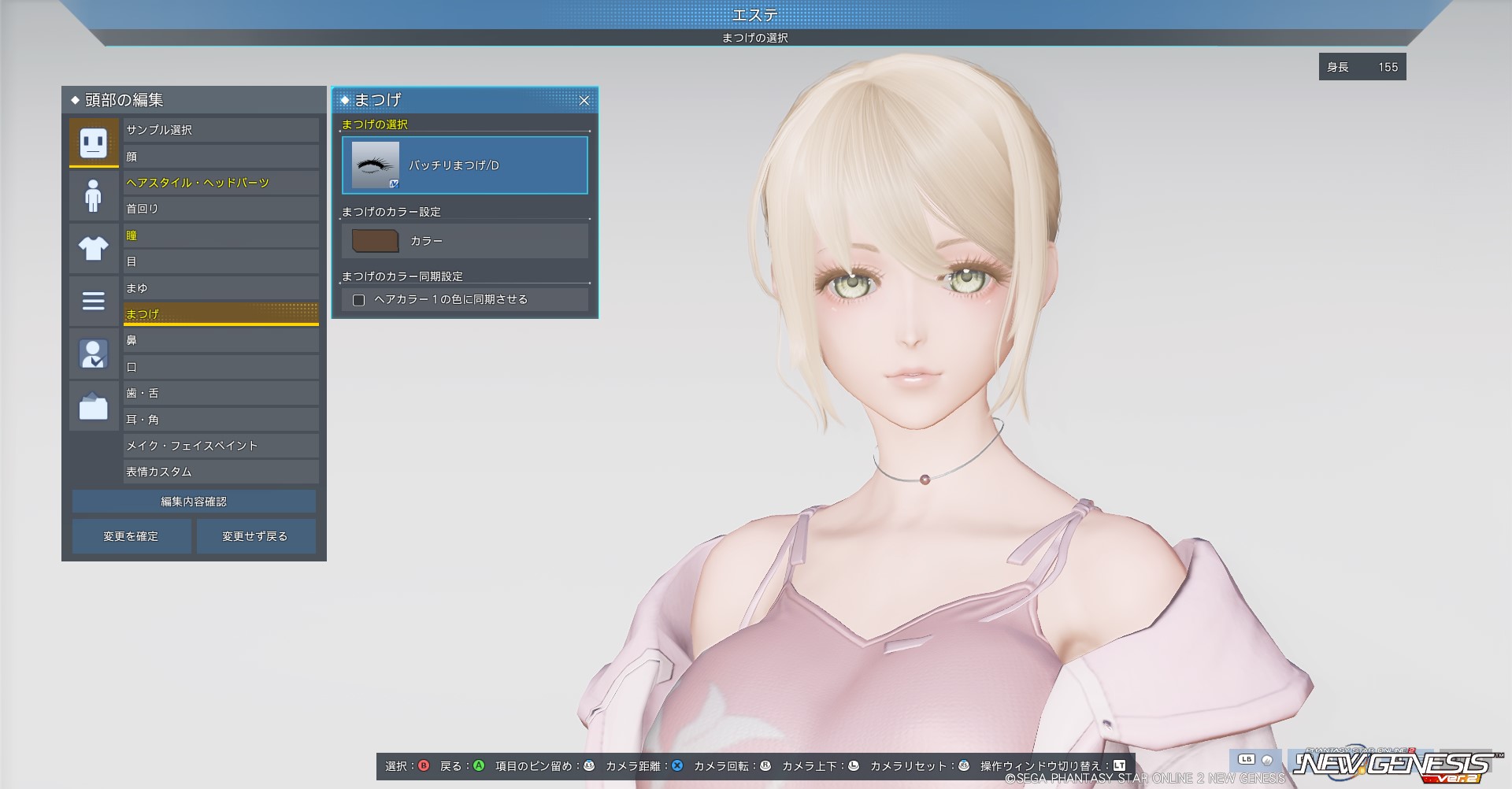
Task: Click the まつげのカラー同期設定 section label
Action: tap(402, 276)
